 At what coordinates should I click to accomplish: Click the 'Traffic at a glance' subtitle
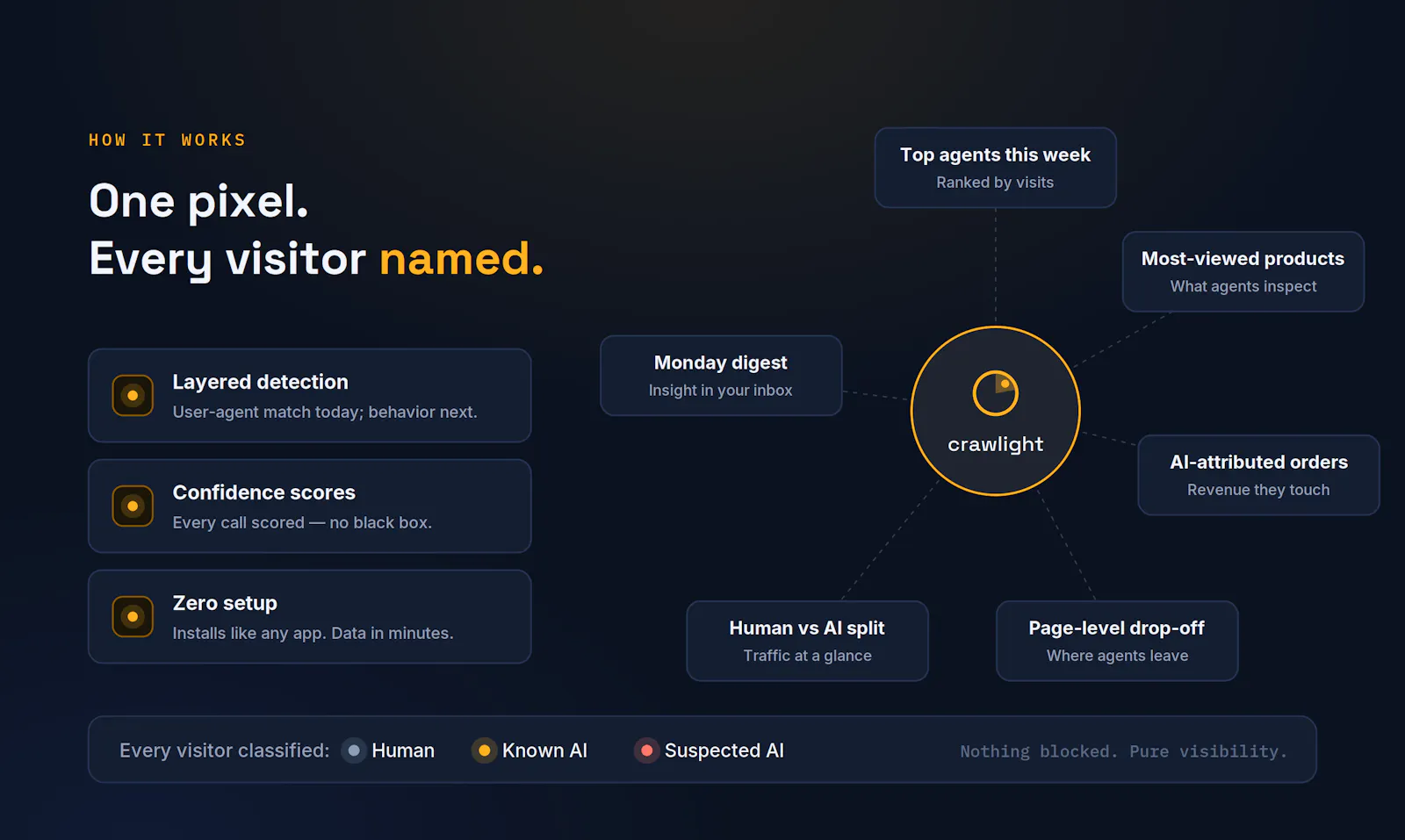tap(807, 656)
